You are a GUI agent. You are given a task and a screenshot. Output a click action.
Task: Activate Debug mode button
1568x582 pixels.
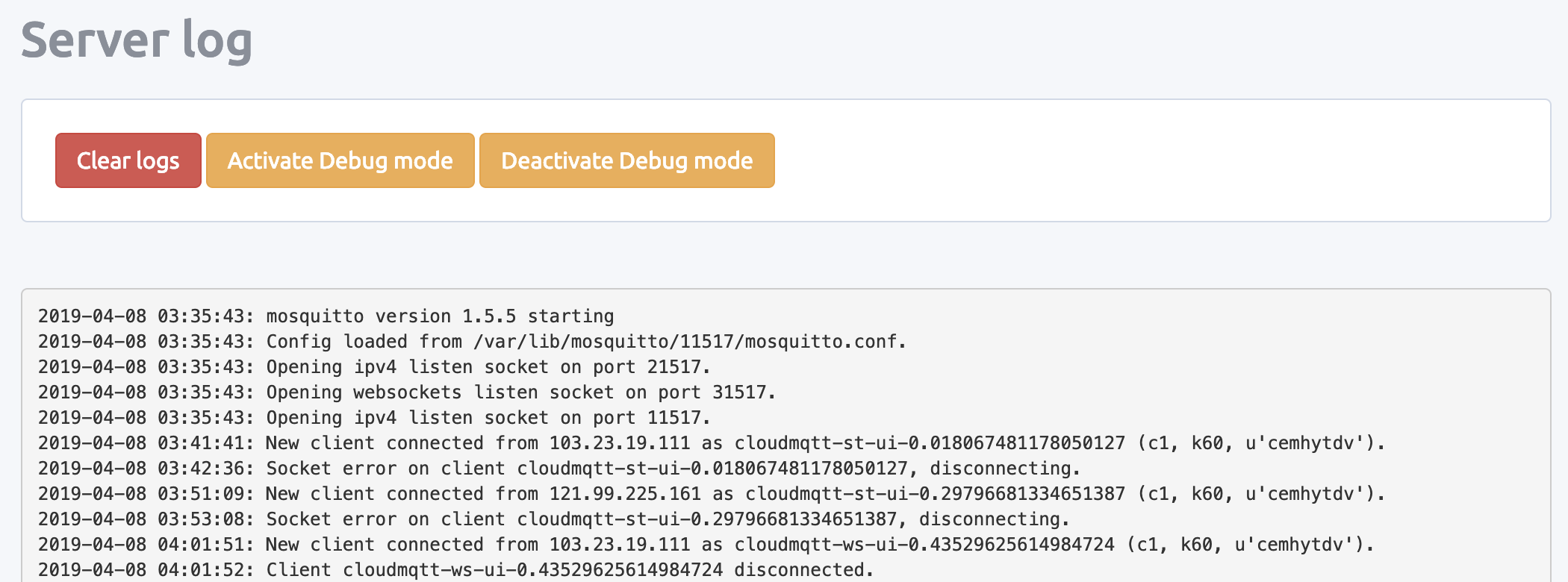[x=340, y=160]
